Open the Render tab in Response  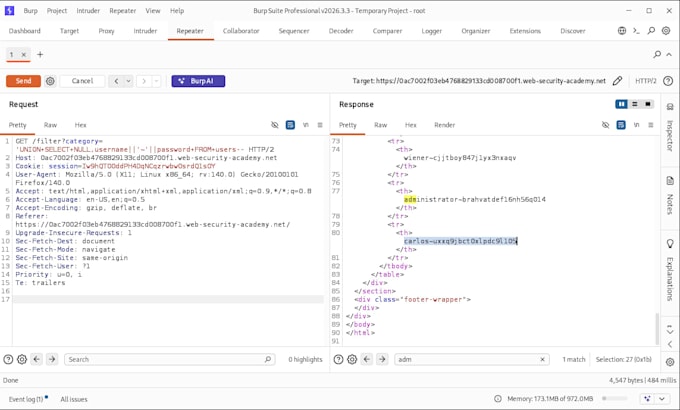[445, 125]
